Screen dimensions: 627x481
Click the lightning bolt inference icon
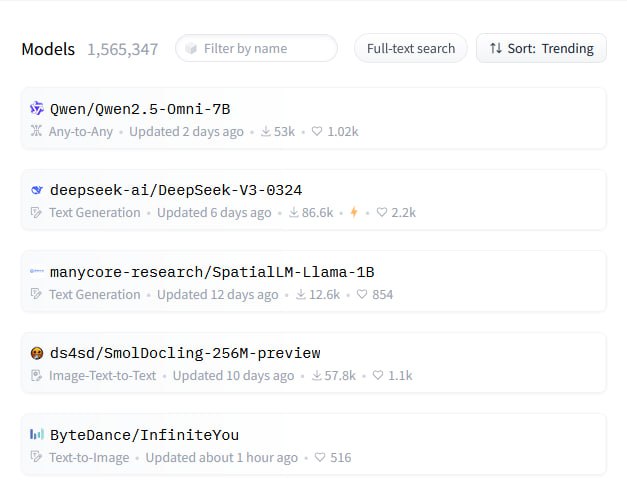(354, 213)
